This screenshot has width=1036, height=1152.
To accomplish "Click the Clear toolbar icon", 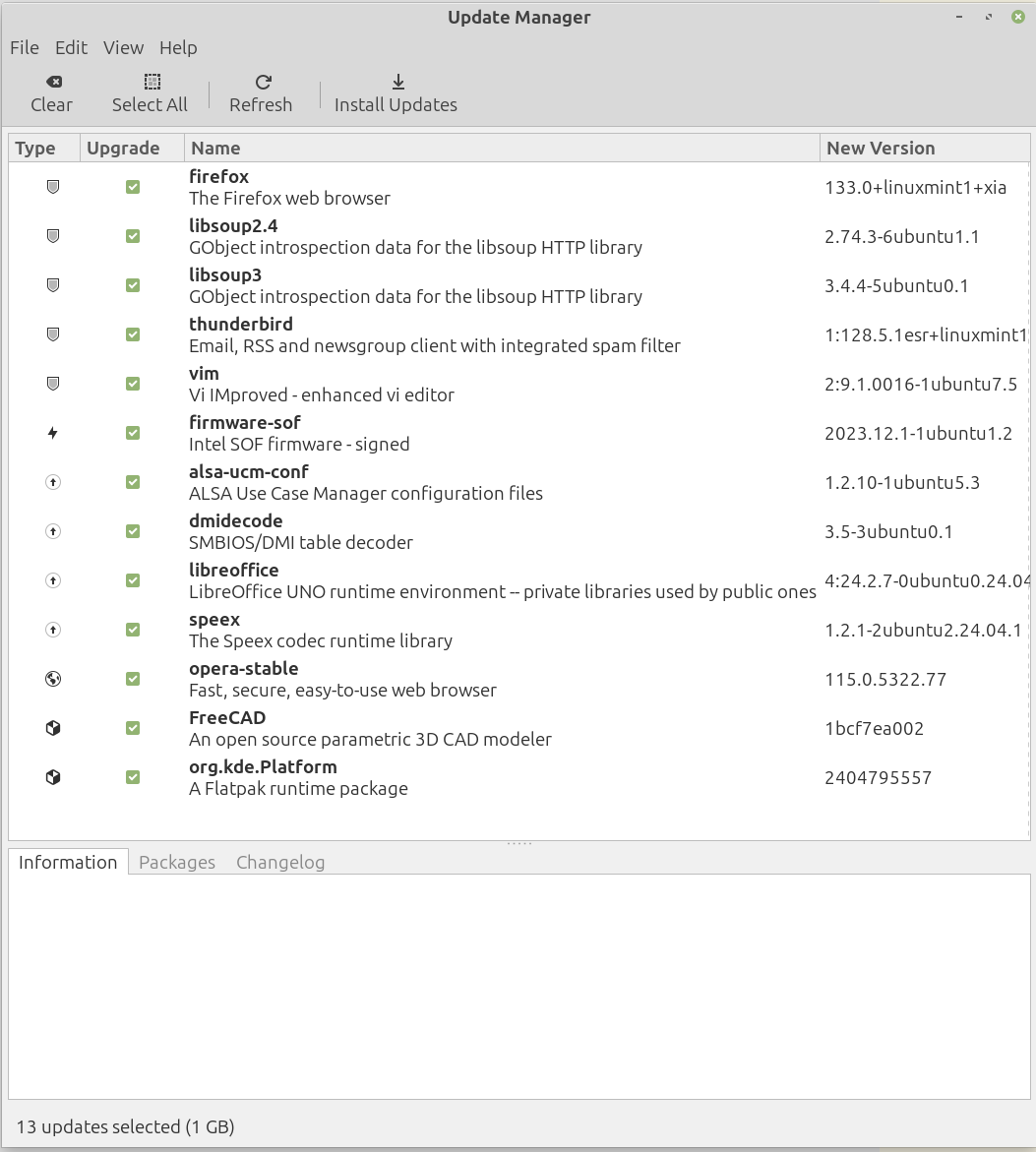I will 54,82.
